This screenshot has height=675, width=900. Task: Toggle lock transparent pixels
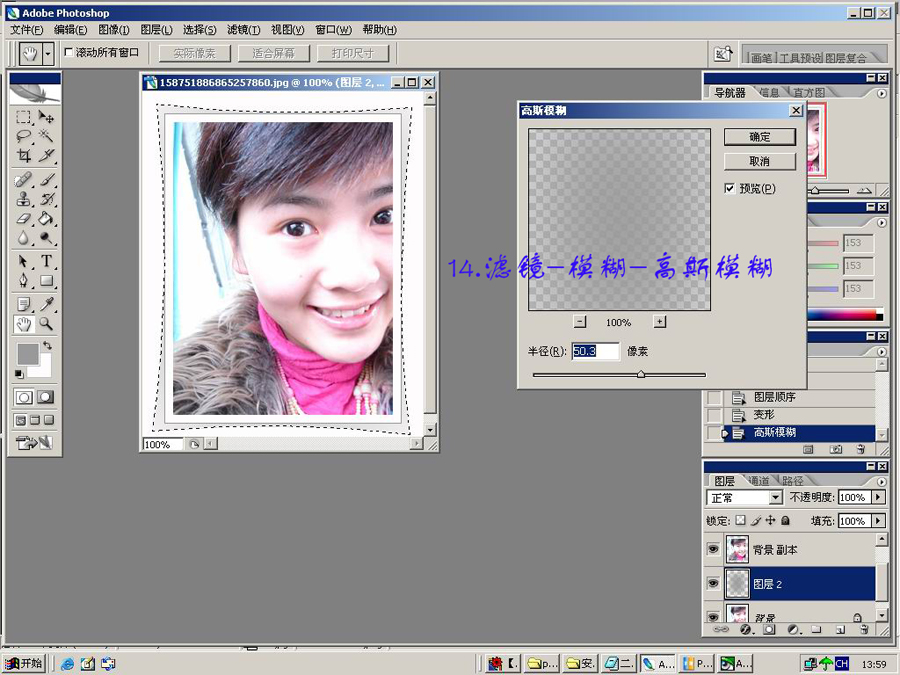pos(740,520)
